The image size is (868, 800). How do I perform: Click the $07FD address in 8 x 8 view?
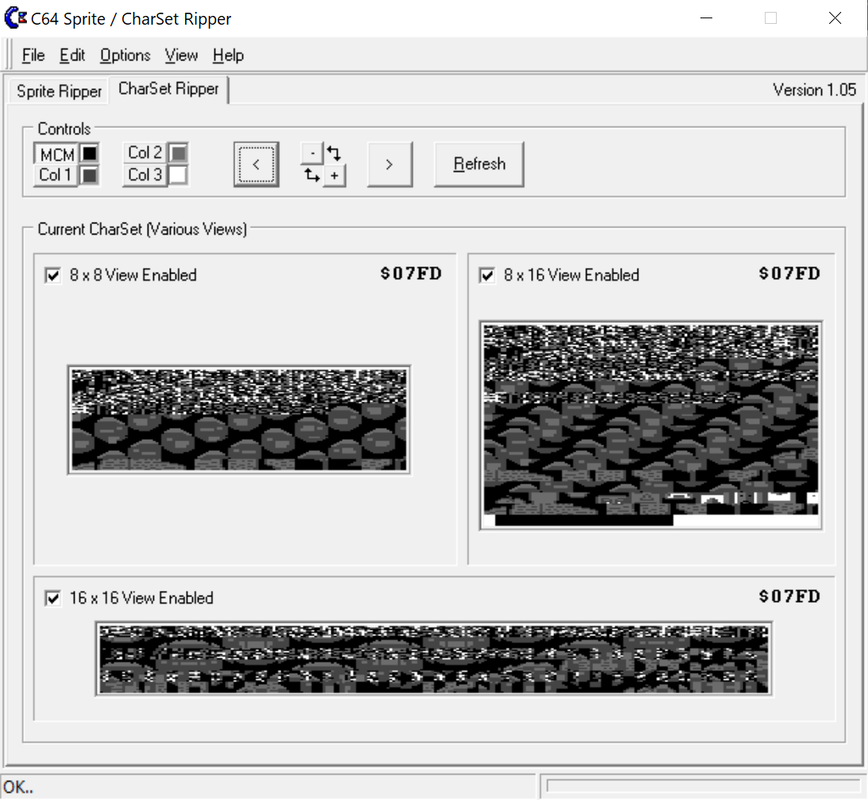[411, 274]
